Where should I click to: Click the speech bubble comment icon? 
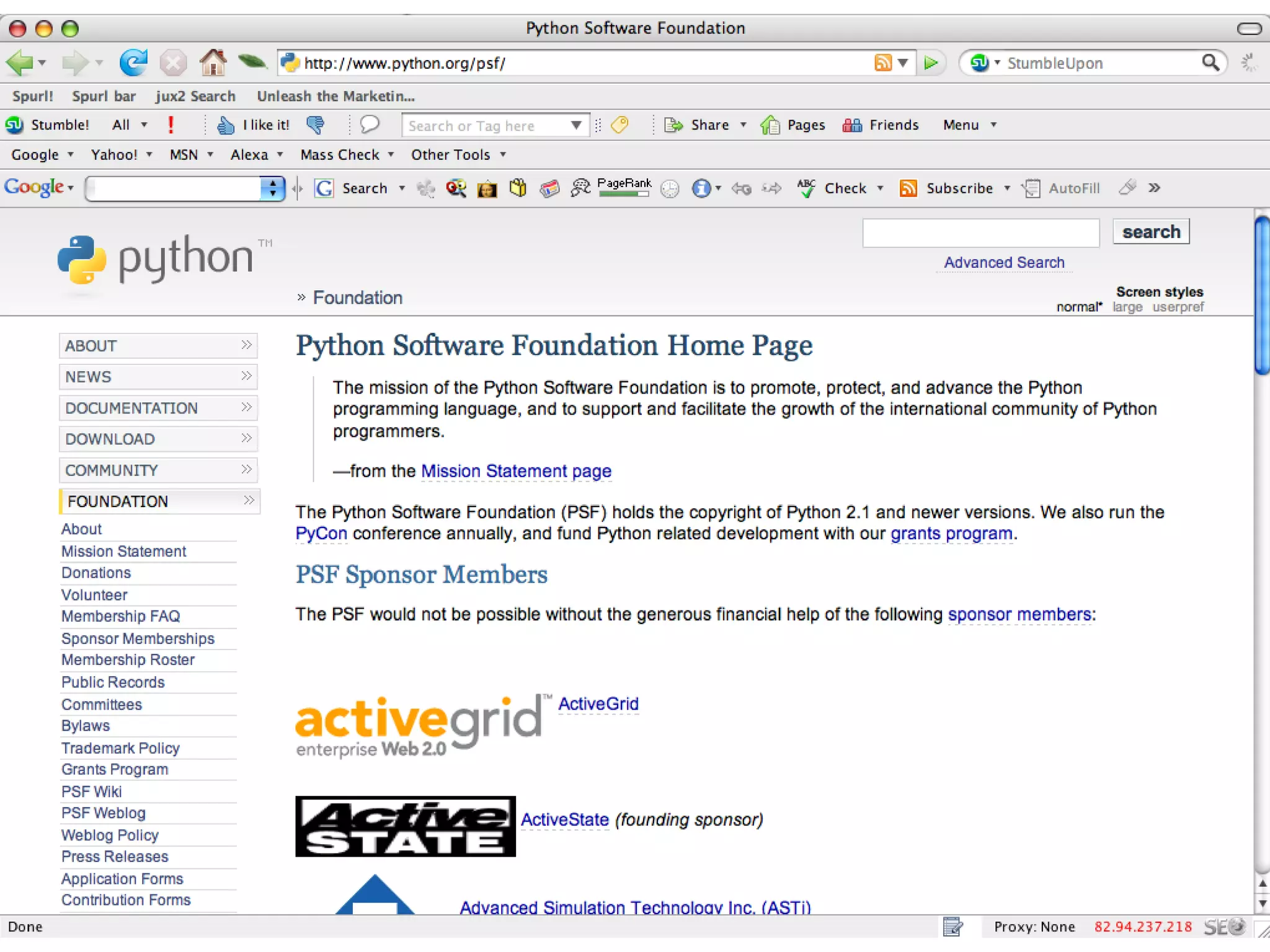[x=370, y=125]
